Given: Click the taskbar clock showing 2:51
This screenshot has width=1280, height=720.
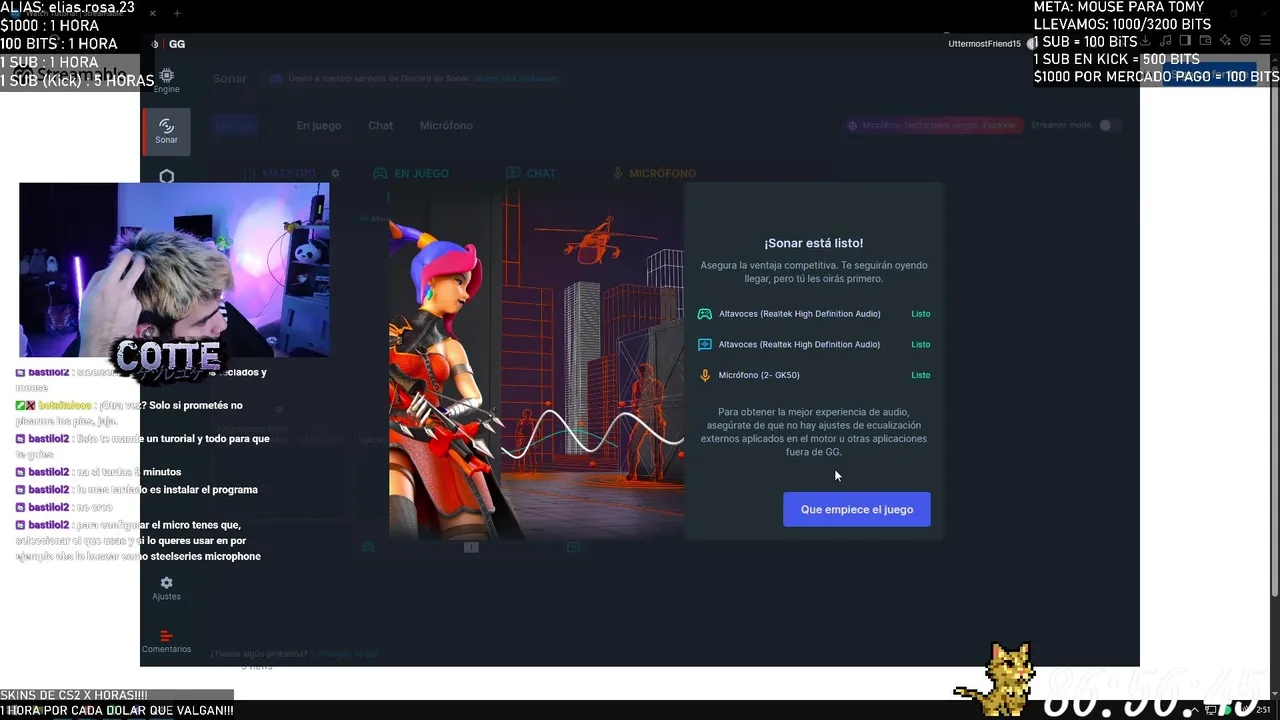Looking at the screenshot, I should pos(1264,710).
